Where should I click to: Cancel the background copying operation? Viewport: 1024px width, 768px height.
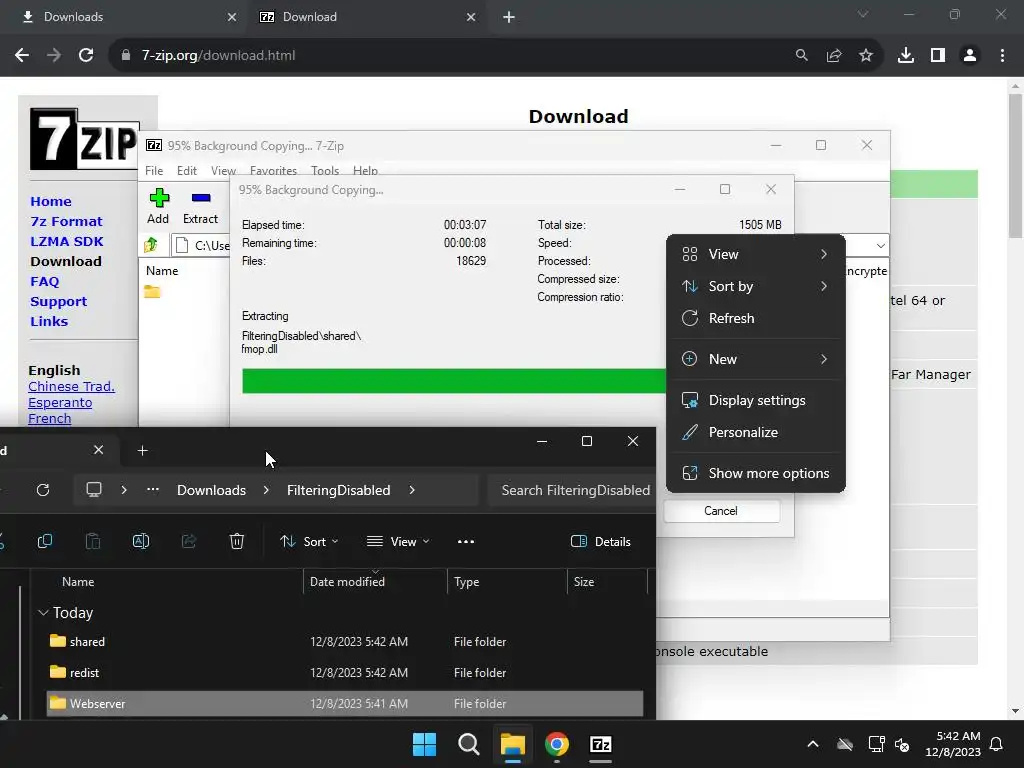(721, 511)
